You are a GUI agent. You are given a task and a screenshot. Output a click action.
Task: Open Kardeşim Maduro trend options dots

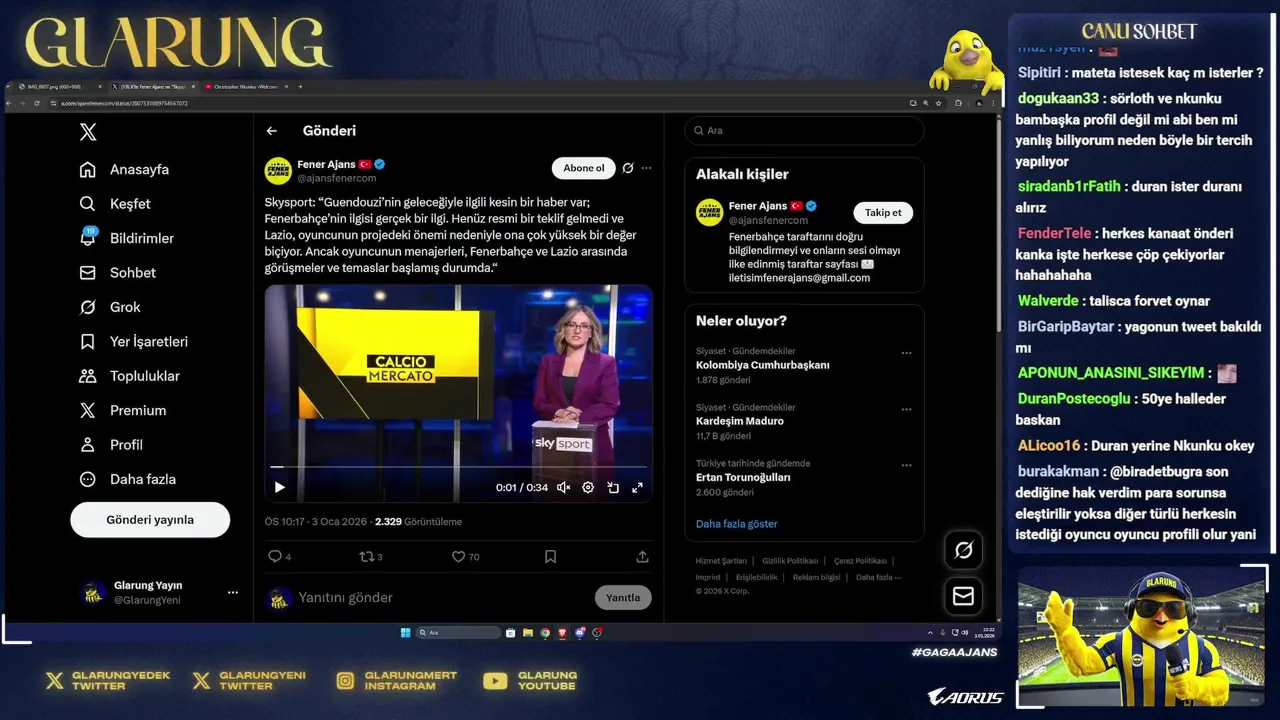click(x=906, y=408)
